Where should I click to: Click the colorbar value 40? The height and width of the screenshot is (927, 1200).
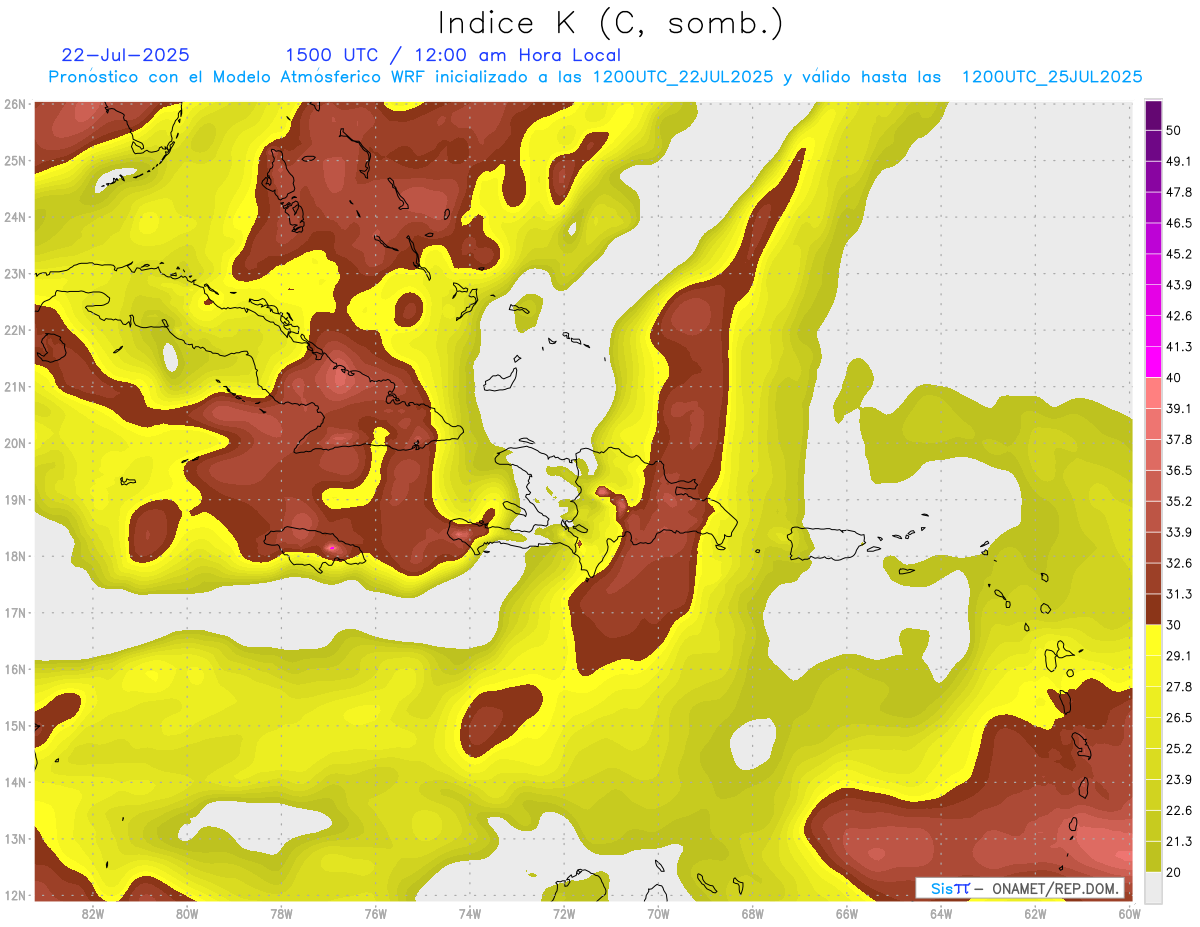click(1174, 377)
